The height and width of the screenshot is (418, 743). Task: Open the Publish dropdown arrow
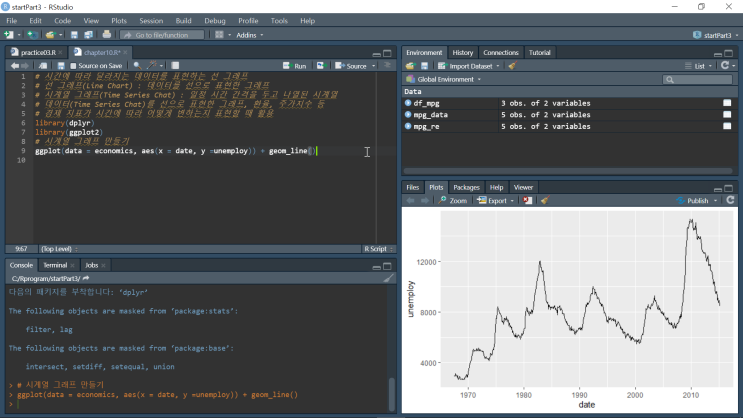(716, 201)
